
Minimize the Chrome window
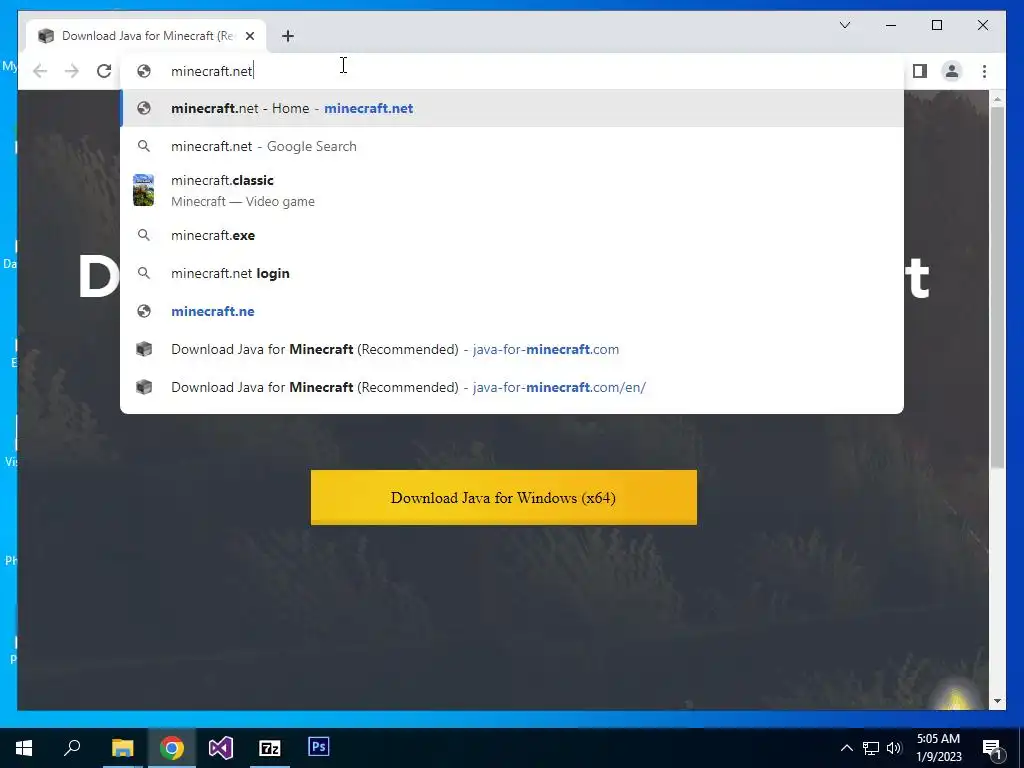tap(891, 25)
